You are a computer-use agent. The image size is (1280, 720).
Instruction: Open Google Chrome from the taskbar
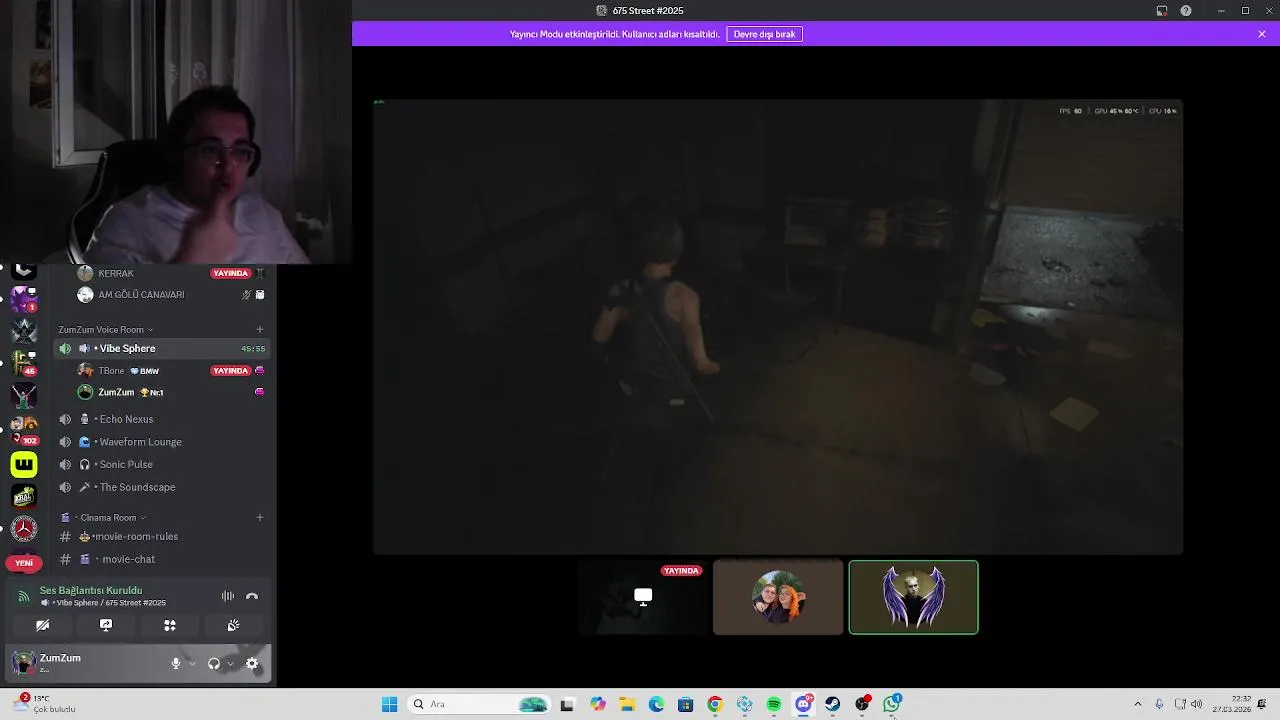714,704
